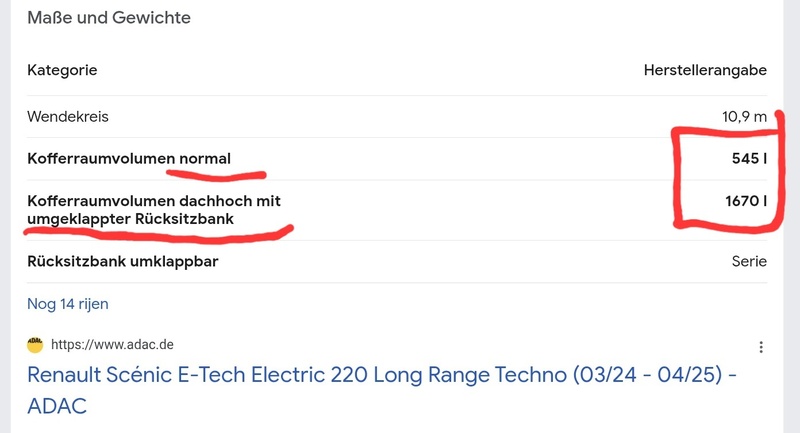
Task: Click the 'Maße und Gewichte' heading
Action: (109, 18)
